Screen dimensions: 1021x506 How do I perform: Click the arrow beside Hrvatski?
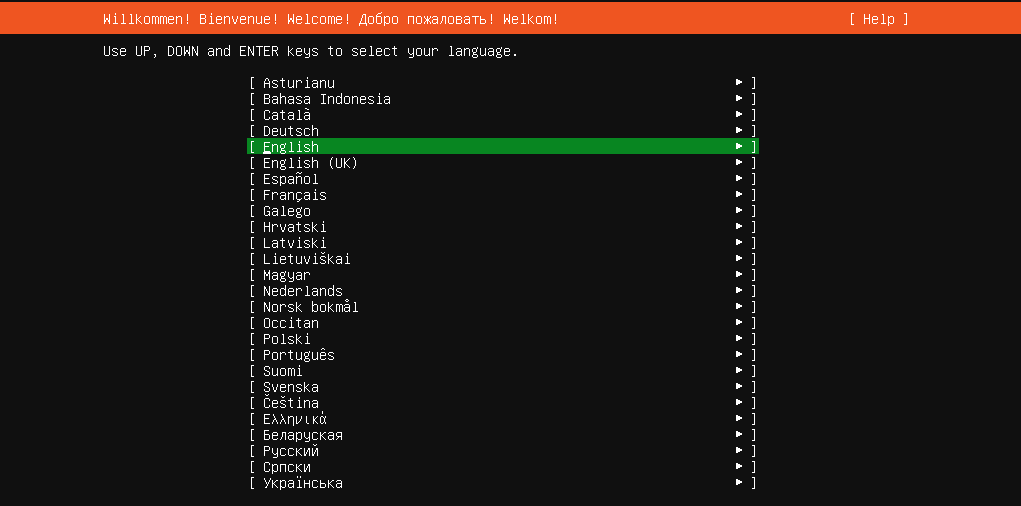(739, 227)
